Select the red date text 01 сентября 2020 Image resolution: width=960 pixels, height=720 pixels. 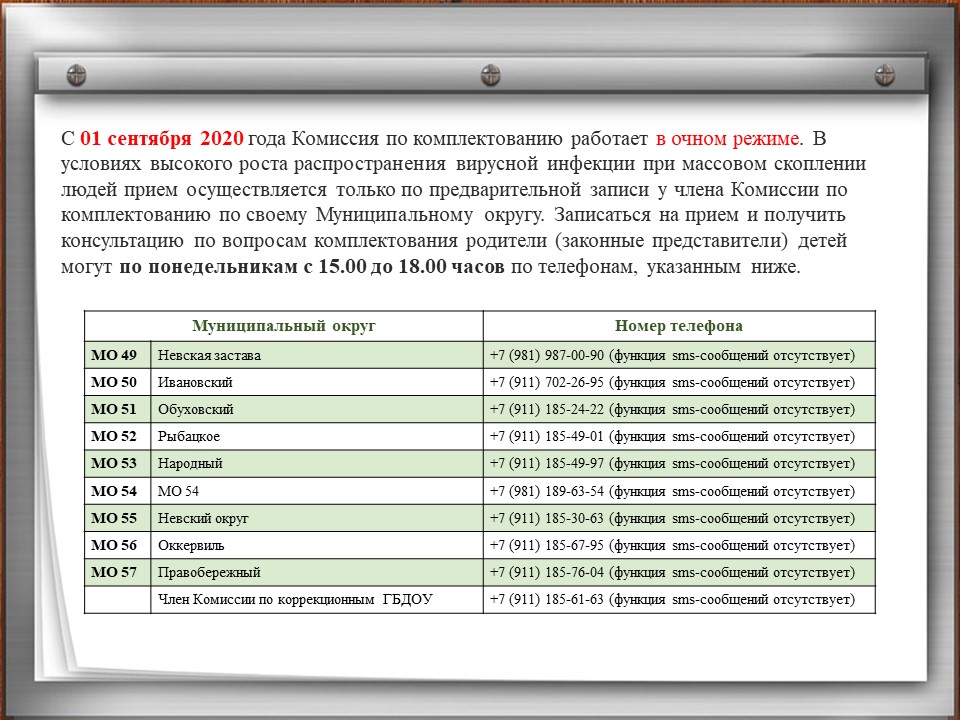coord(162,138)
